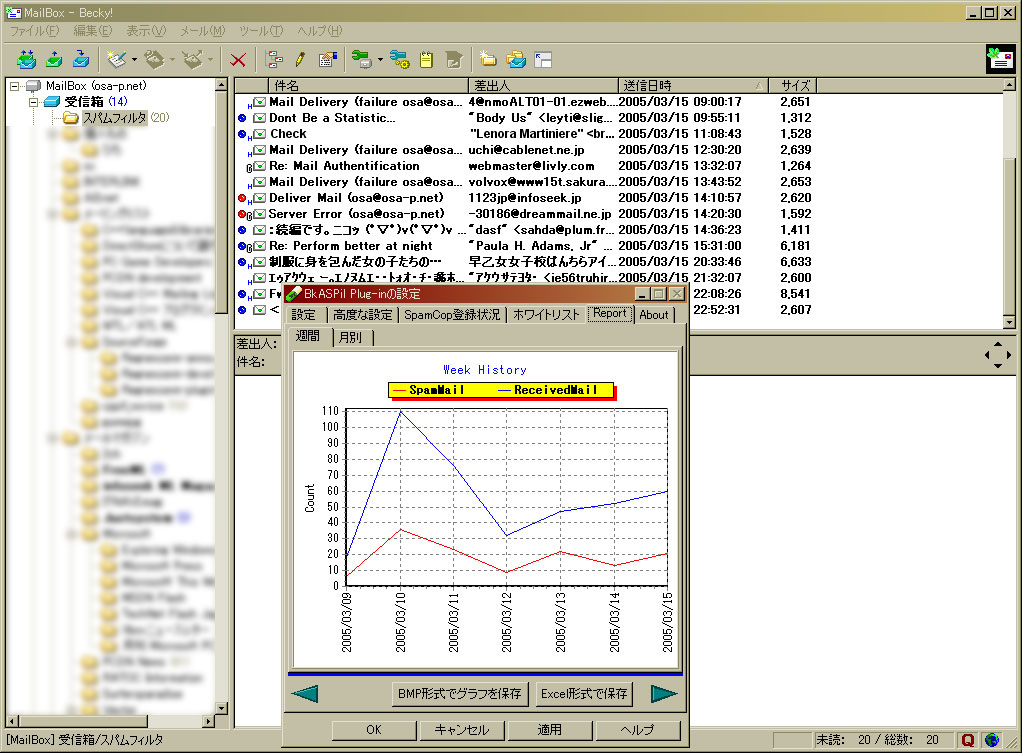Select the About tab
1022x753 pixels.
click(654, 315)
